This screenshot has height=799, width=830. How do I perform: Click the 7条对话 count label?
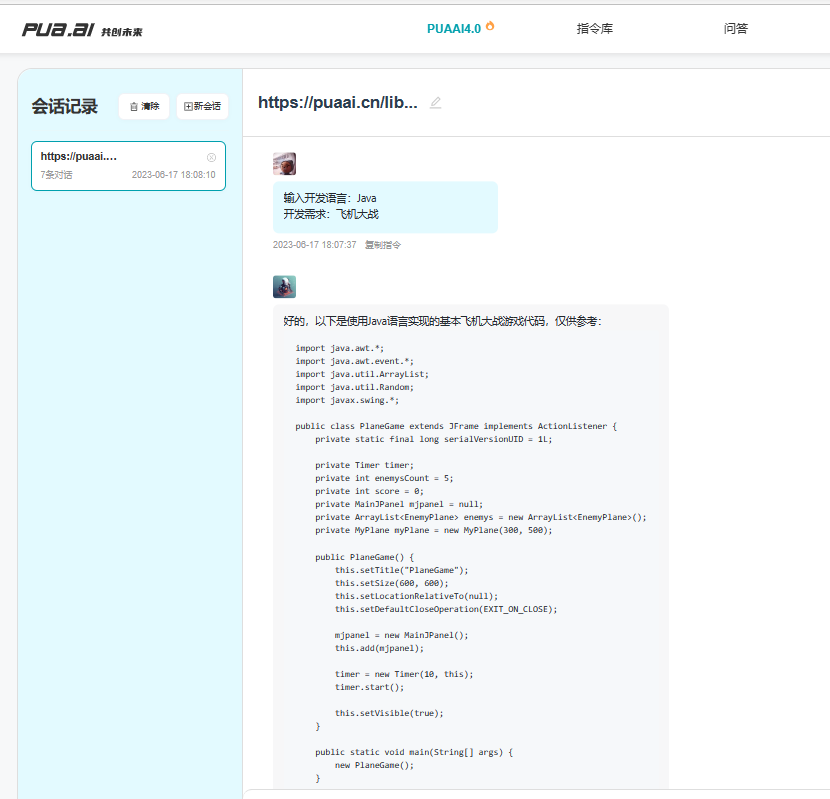click(56, 175)
